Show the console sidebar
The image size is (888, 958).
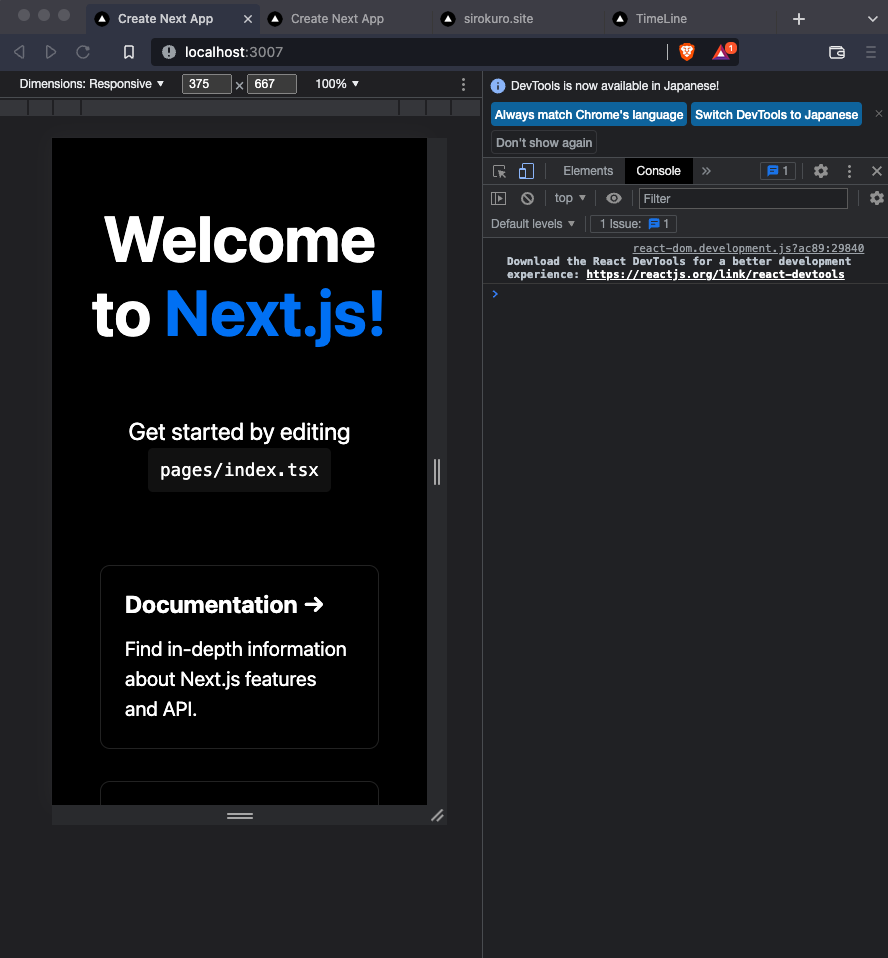coord(499,199)
